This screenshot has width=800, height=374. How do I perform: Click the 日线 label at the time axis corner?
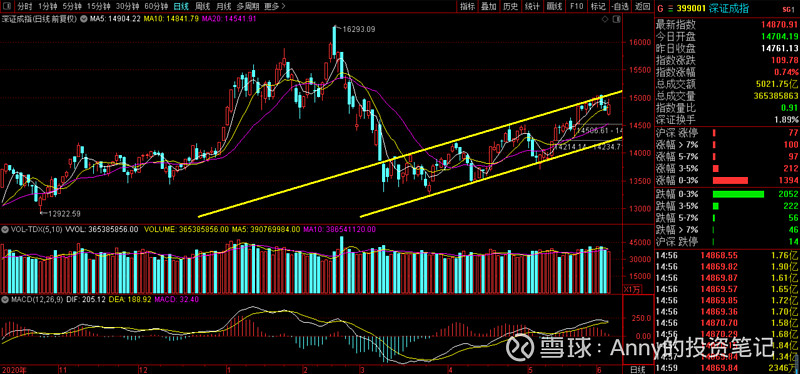coord(638,368)
